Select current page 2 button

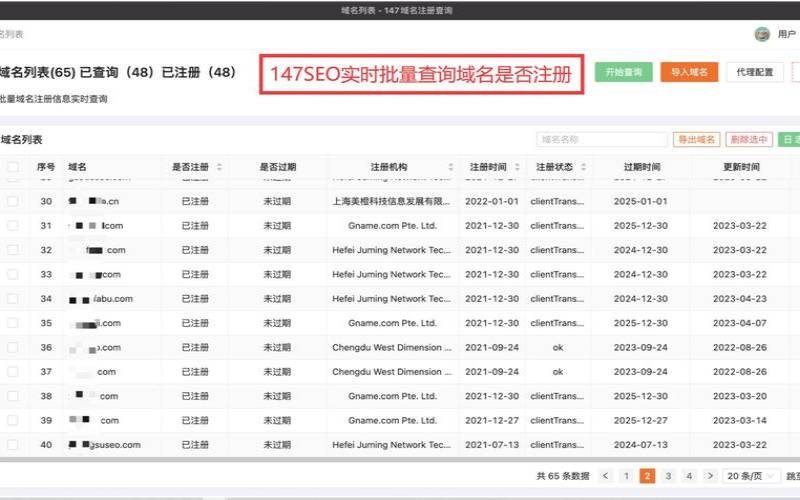[647, 476]
